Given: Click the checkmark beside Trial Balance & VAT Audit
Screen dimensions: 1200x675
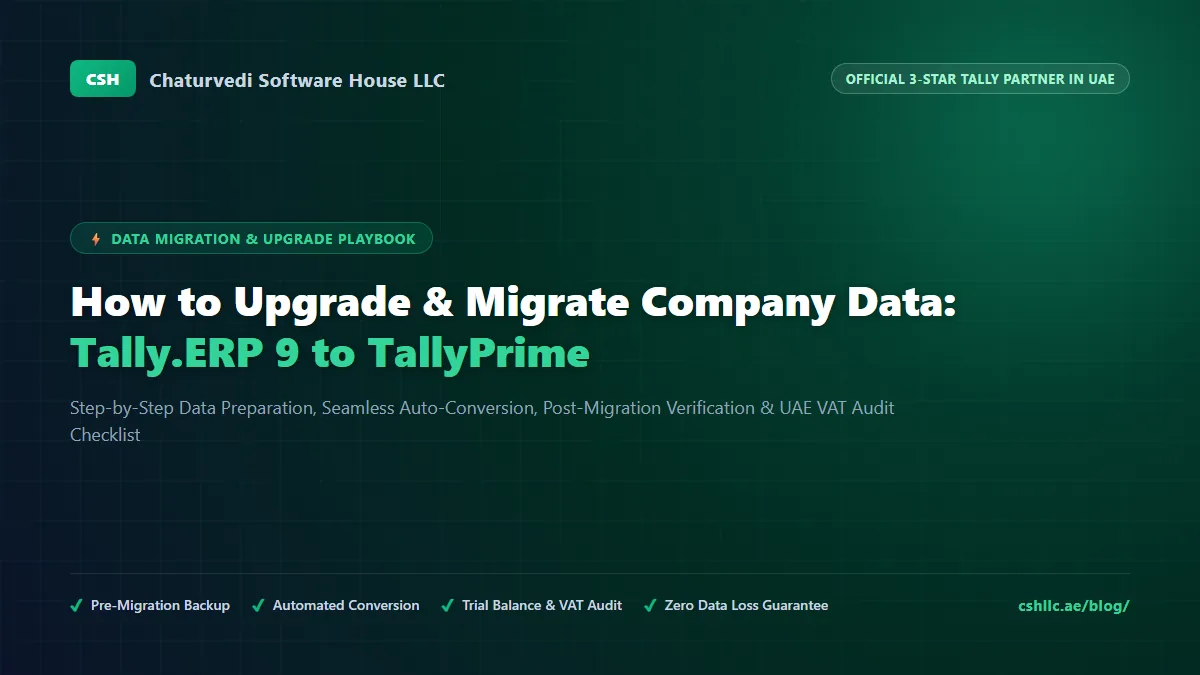Looking at the screenshot, I should [447, 605].
